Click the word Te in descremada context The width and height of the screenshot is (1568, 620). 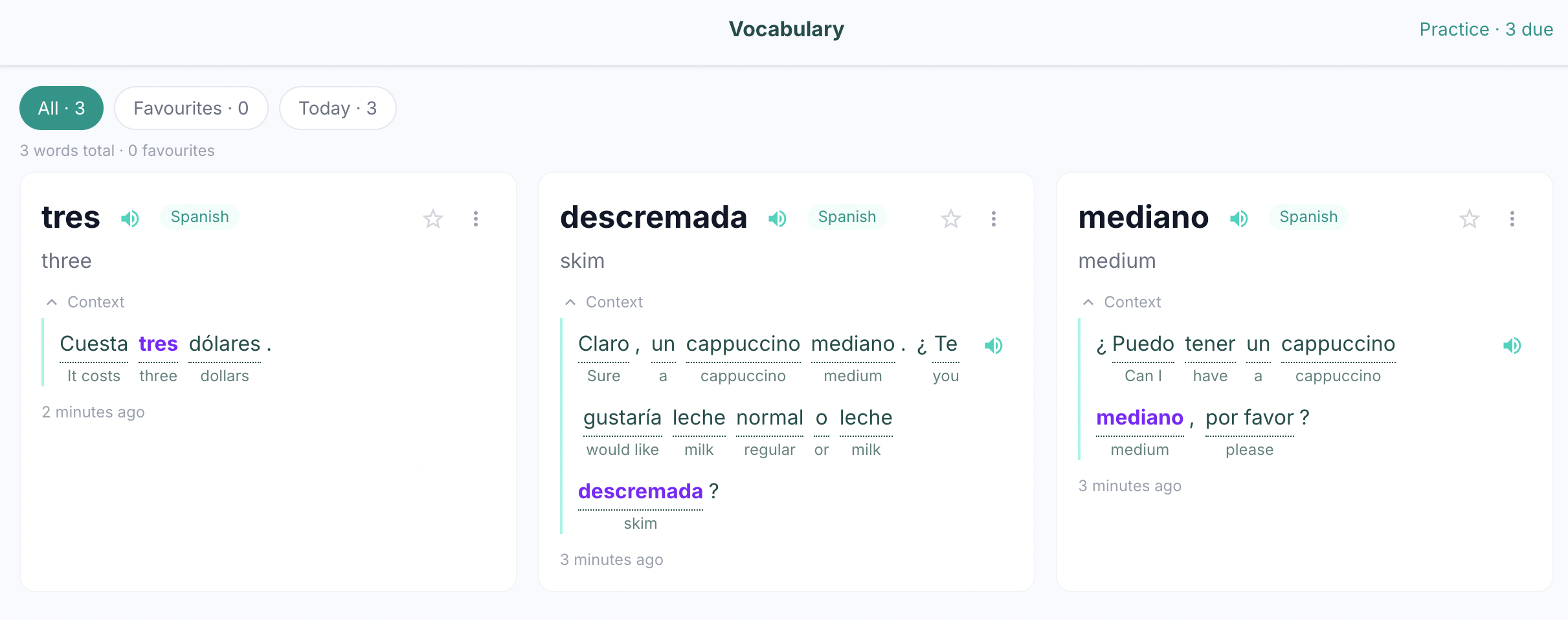click(946, 344)
